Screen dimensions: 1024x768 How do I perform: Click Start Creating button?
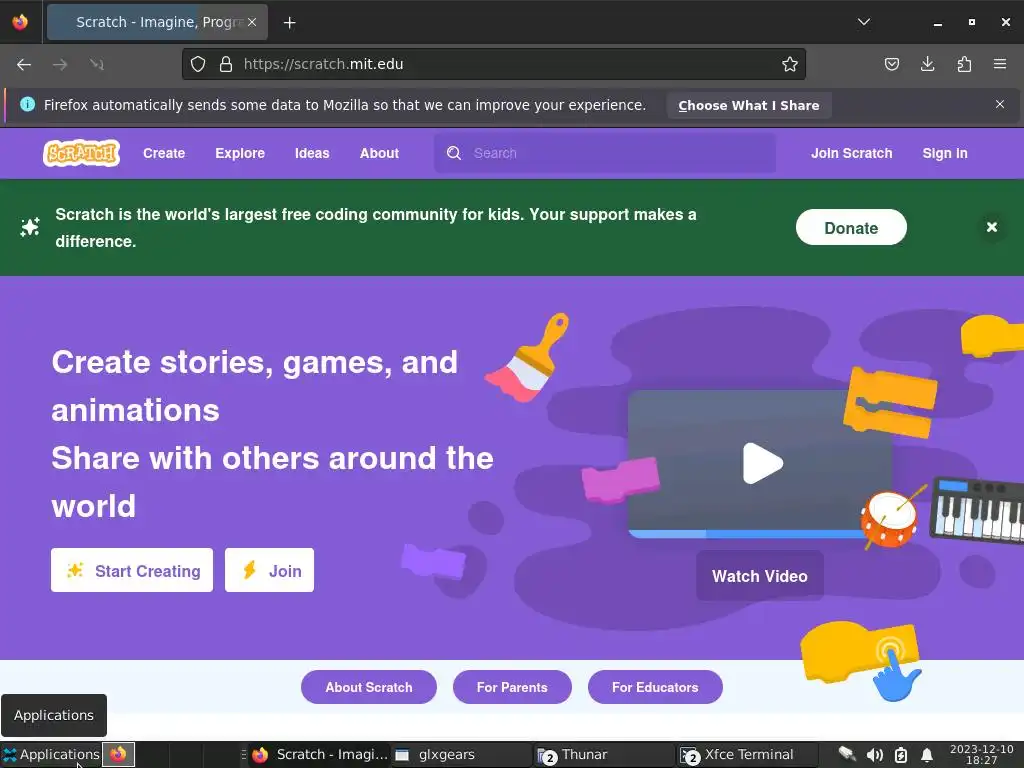[132, 570]
